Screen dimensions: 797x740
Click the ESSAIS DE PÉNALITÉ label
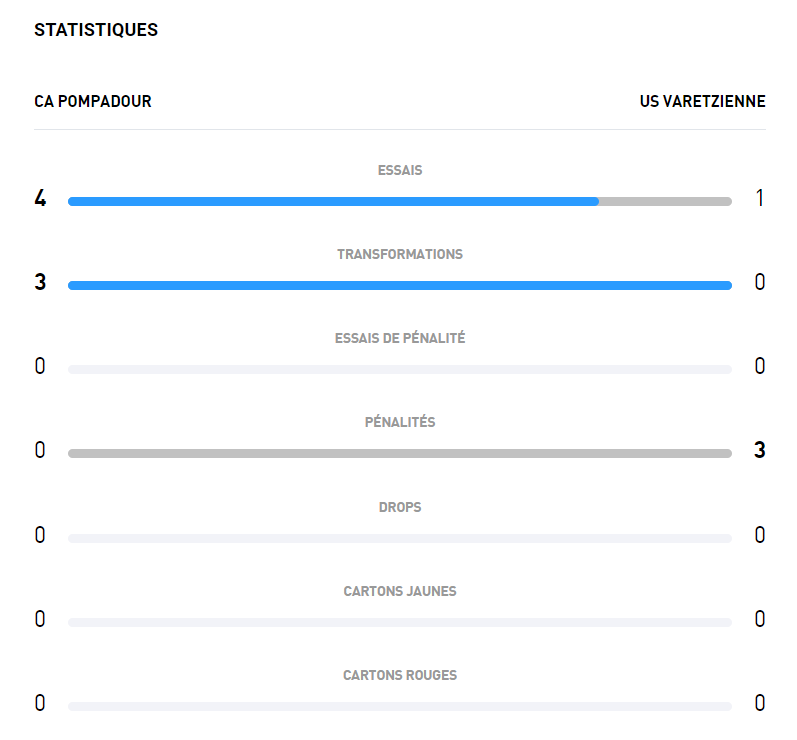point(400,338)
